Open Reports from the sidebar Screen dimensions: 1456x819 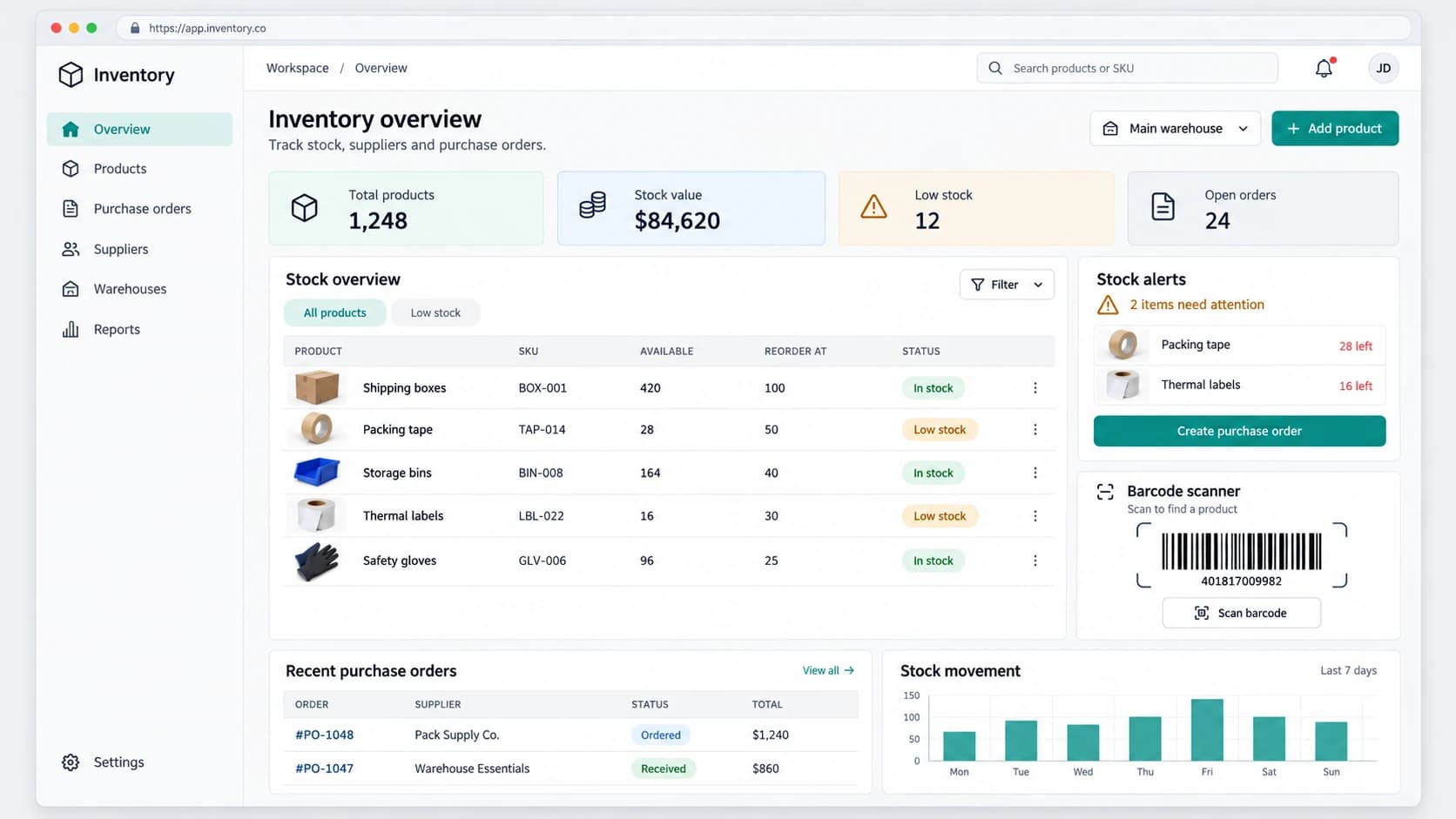pyautogui.click(x=139, y=329)
